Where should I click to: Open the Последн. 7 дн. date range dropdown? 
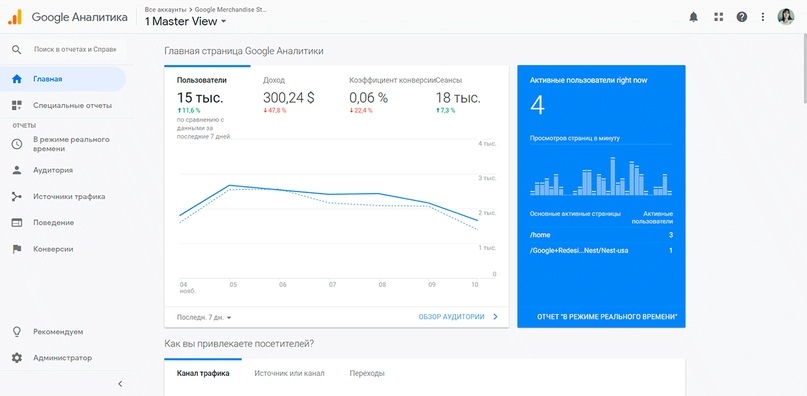tap(204, 317)
